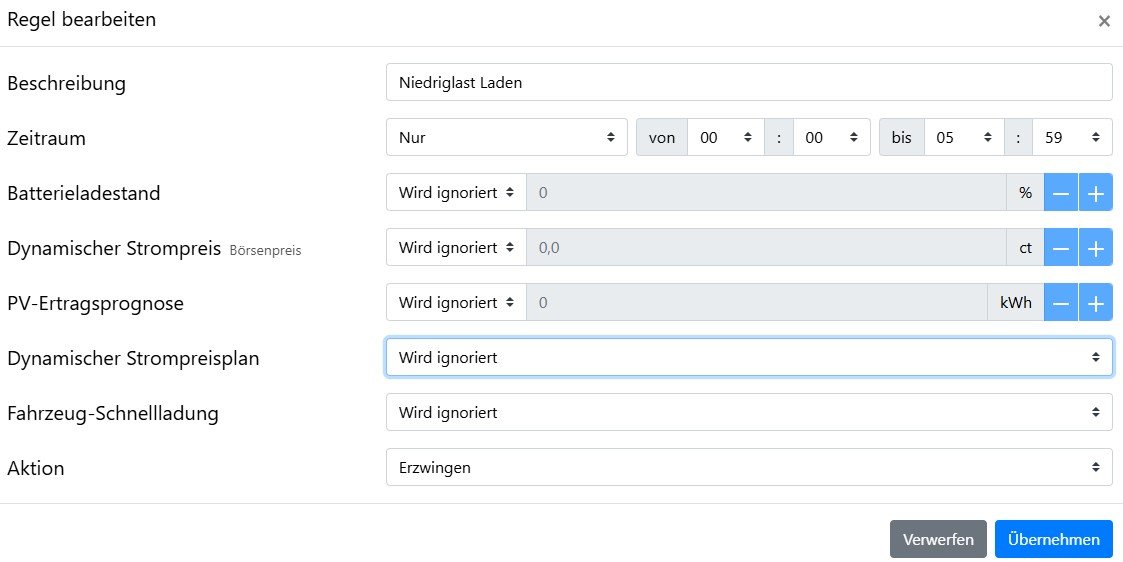Increase the Dynamischer Strompreis value with plus
The image size is (1123, 562).
[1095, 248]
